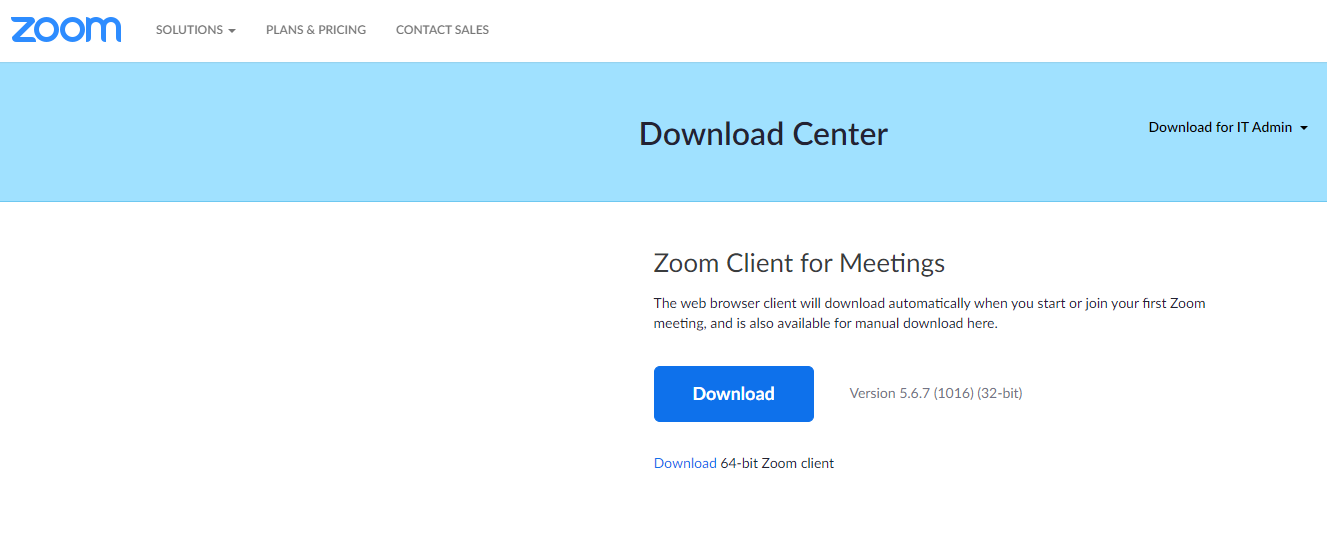This screenshot has height=533, width=1327.
Task: Click the caret arrow beside Solutions
Action: pyautogui.click(x=232, y=31)
